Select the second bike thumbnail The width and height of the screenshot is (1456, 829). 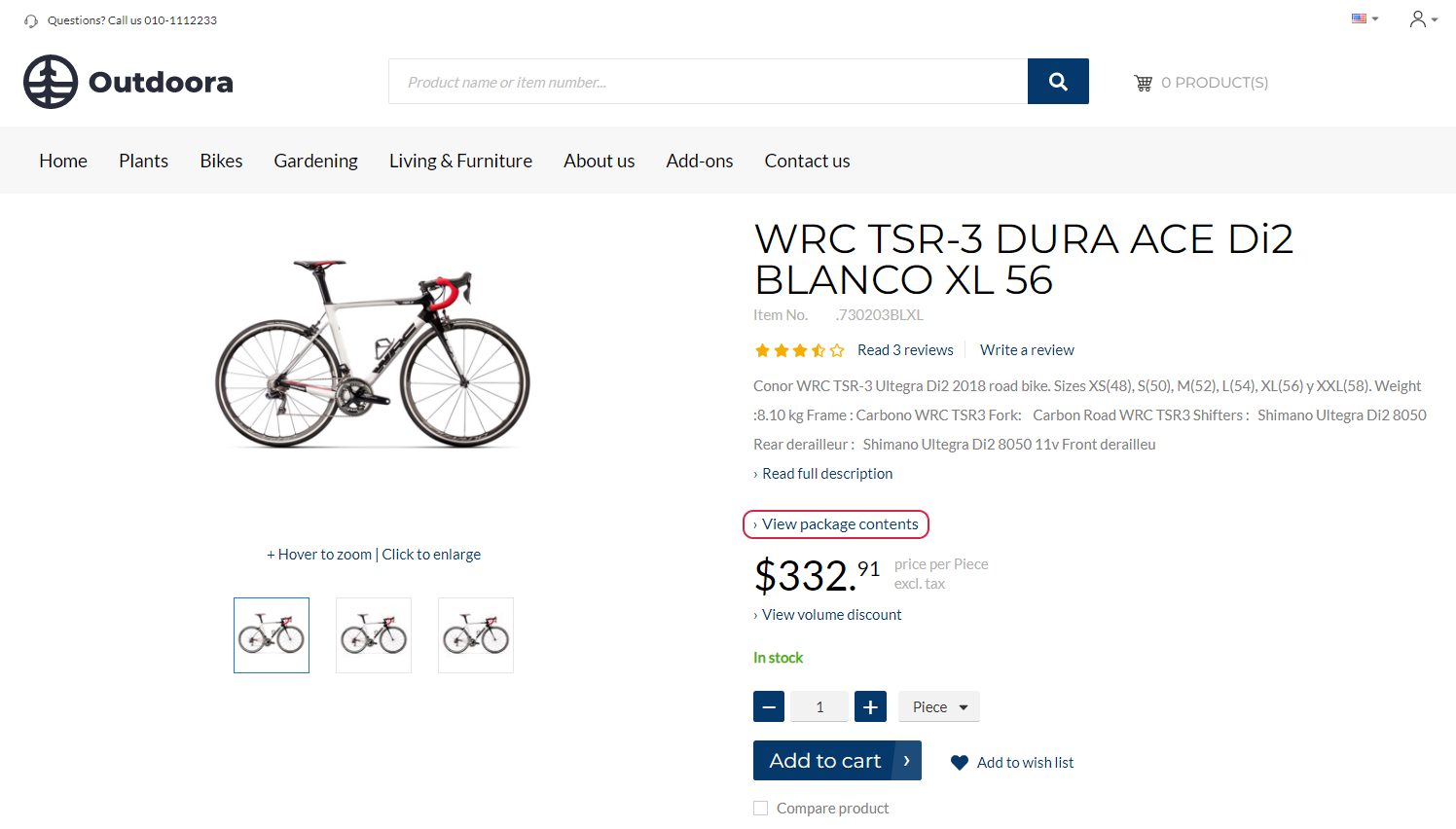pyautogui.click(x=374, y=635)
